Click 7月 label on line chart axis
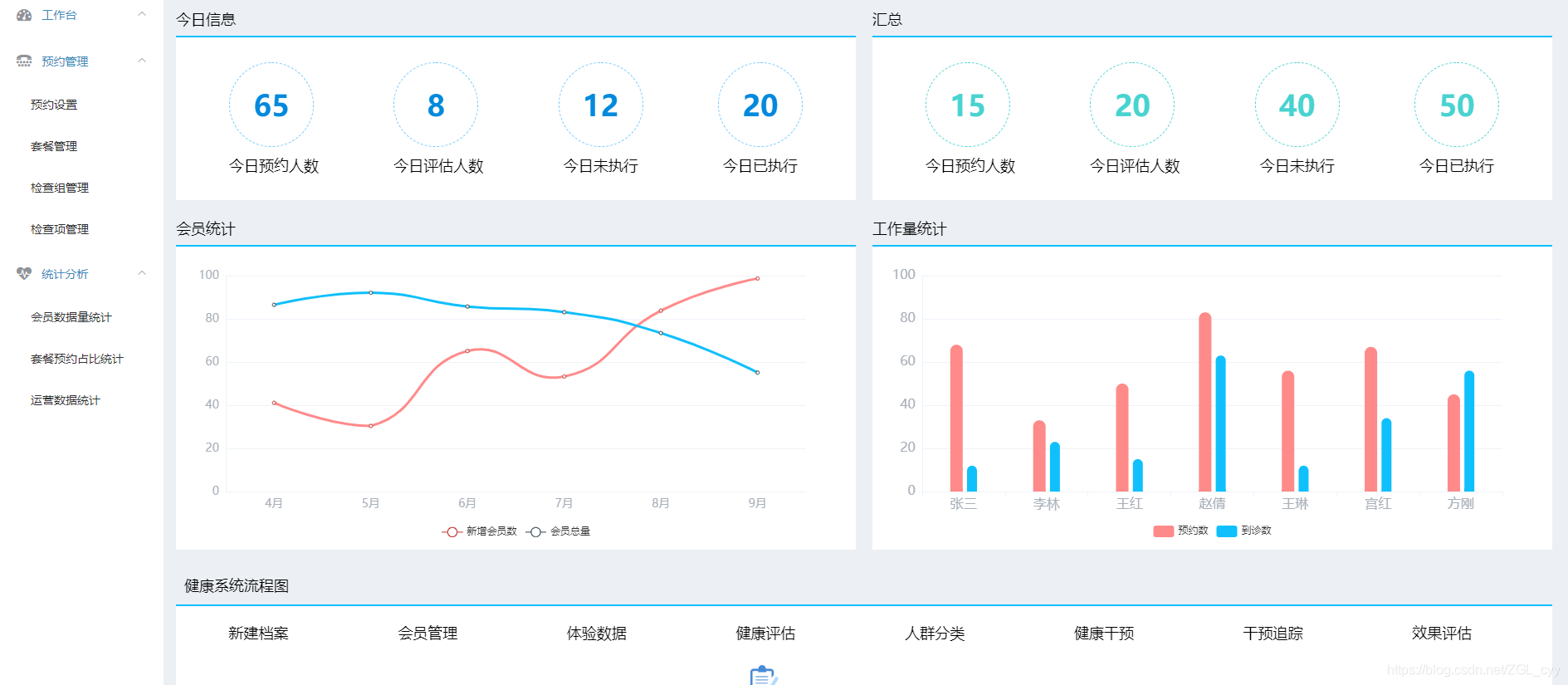The width and height of the screenshot is (1568, 685). click(x=564, y=503)
